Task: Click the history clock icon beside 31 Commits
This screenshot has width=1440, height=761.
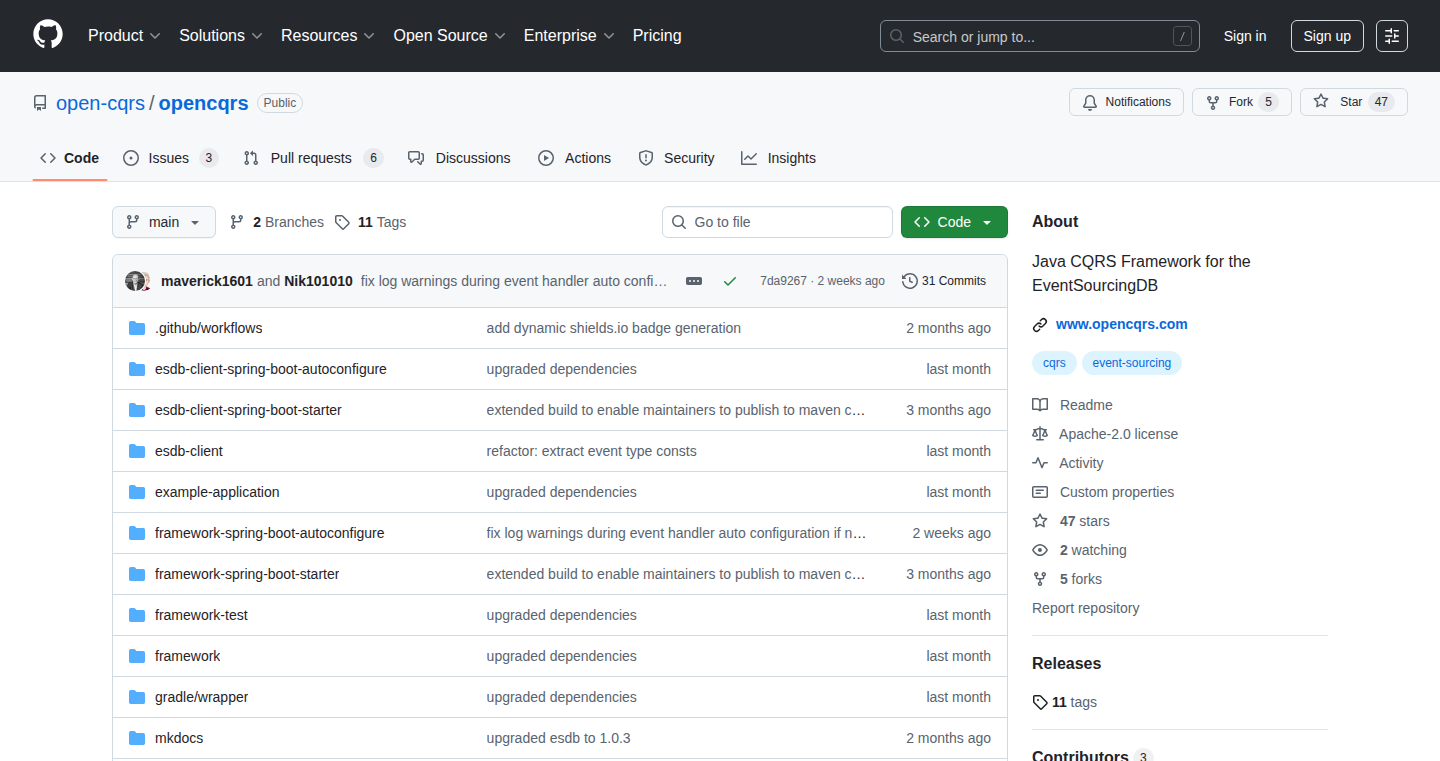Action: pyautogui.click(x=910, y=281)
